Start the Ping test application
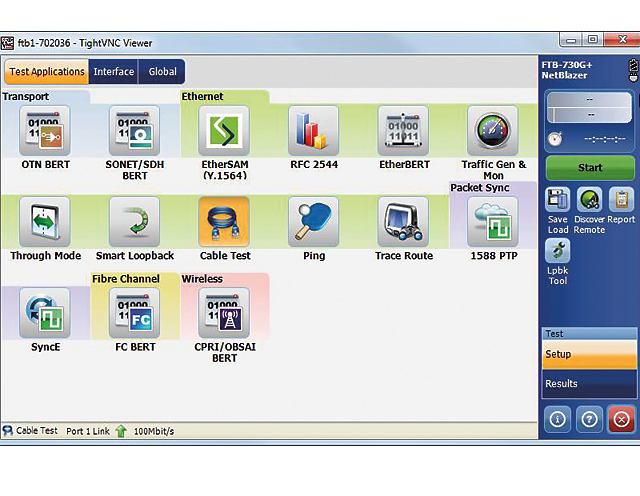 (313, 222)
